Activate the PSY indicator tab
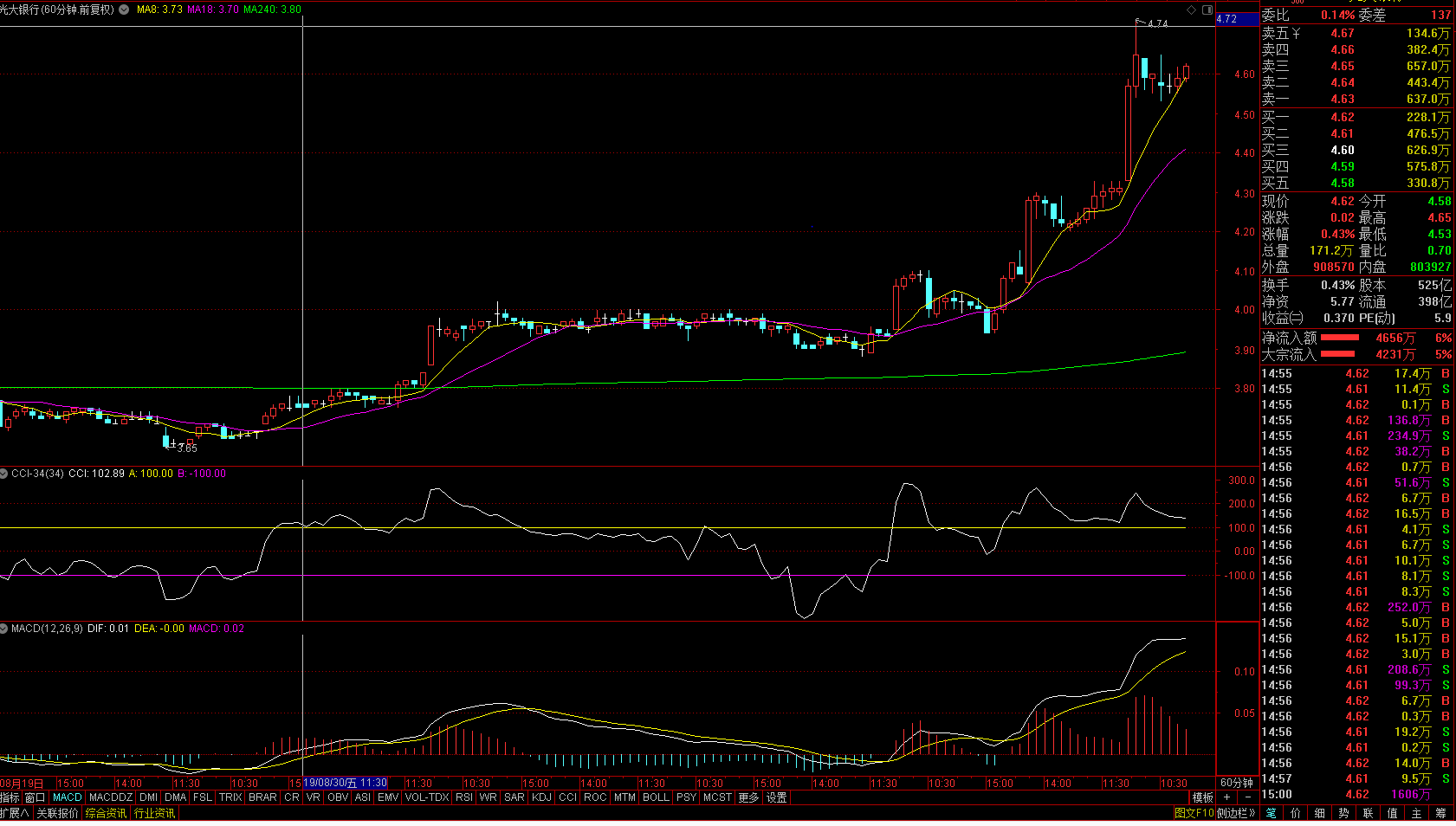Screen dimensions: 1456x826 tap(686, 797)
